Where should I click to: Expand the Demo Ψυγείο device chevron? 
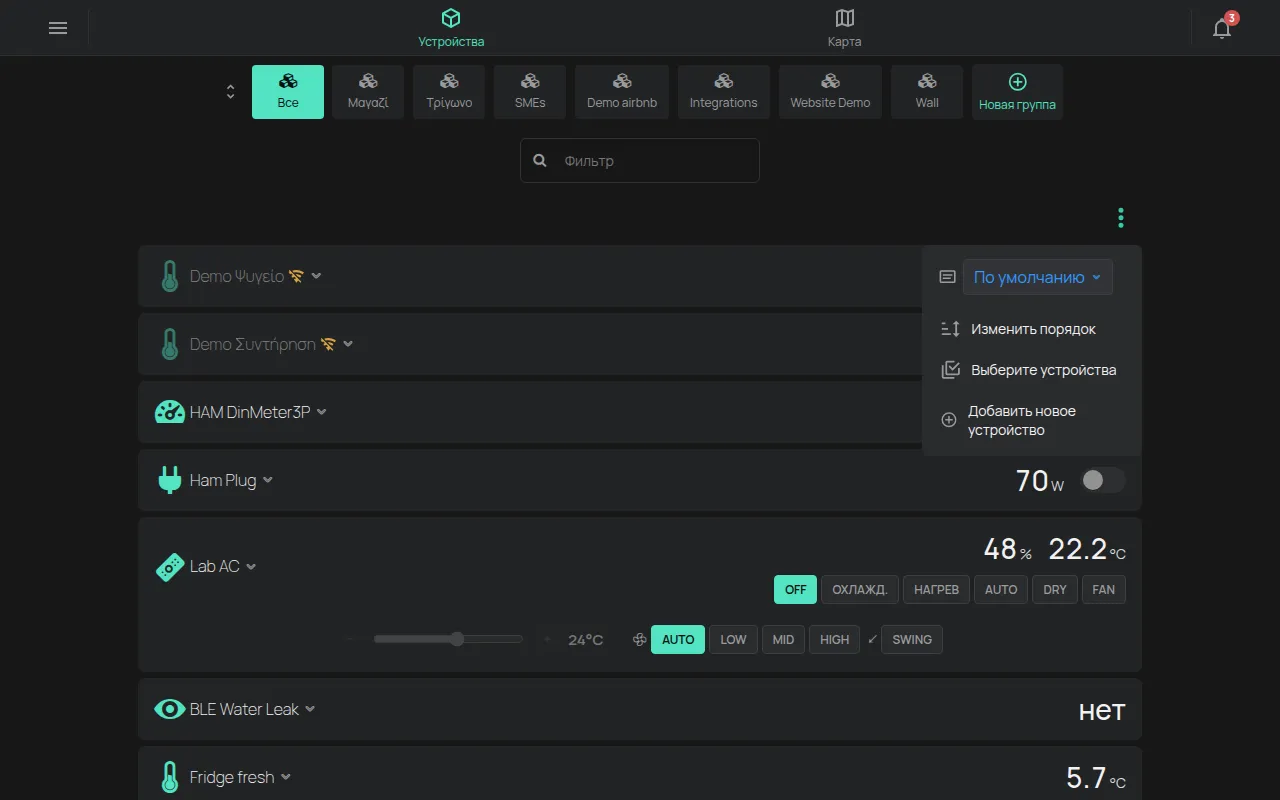tap(317, 276)
